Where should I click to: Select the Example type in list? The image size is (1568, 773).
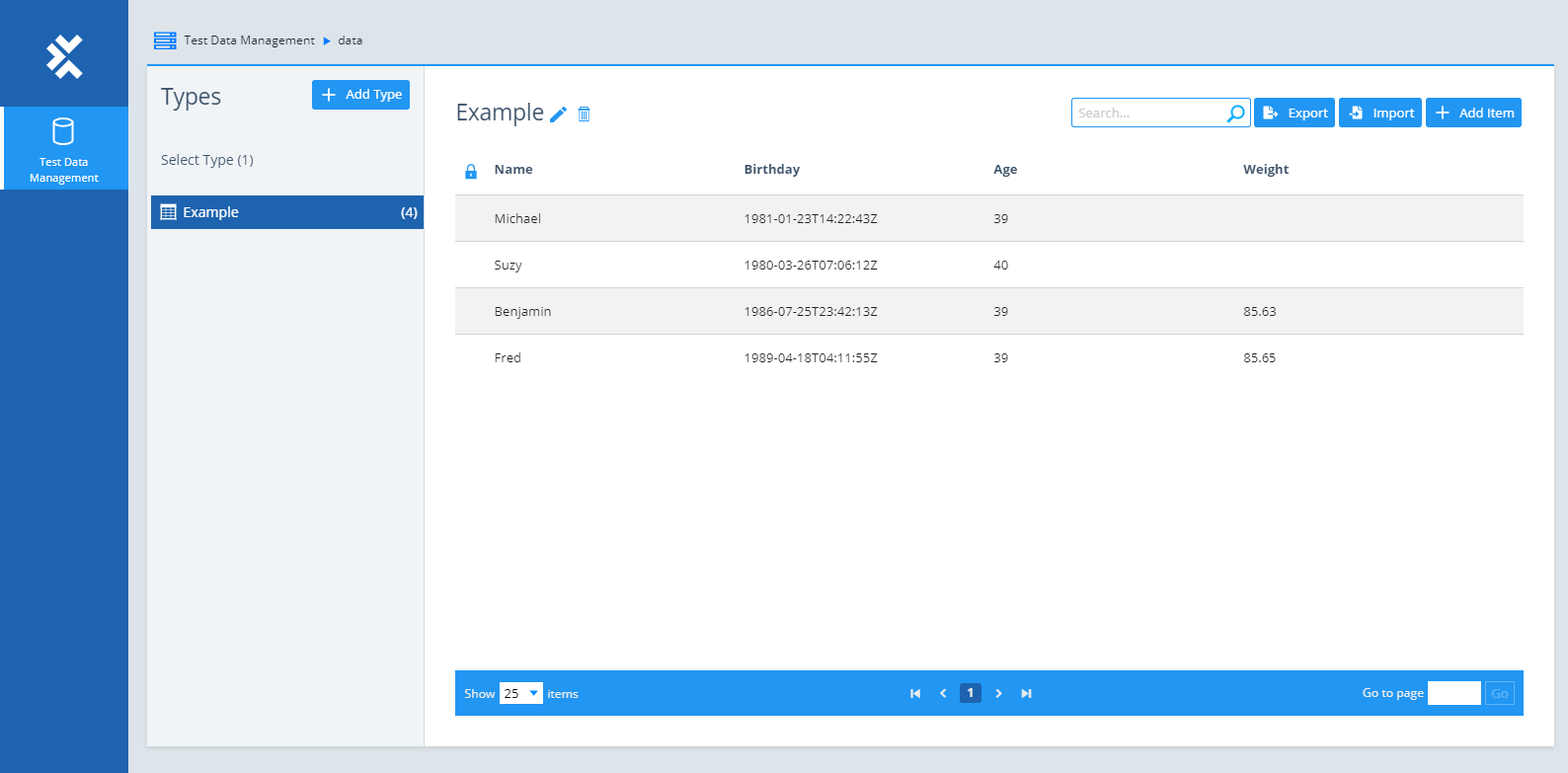[286, 212]
